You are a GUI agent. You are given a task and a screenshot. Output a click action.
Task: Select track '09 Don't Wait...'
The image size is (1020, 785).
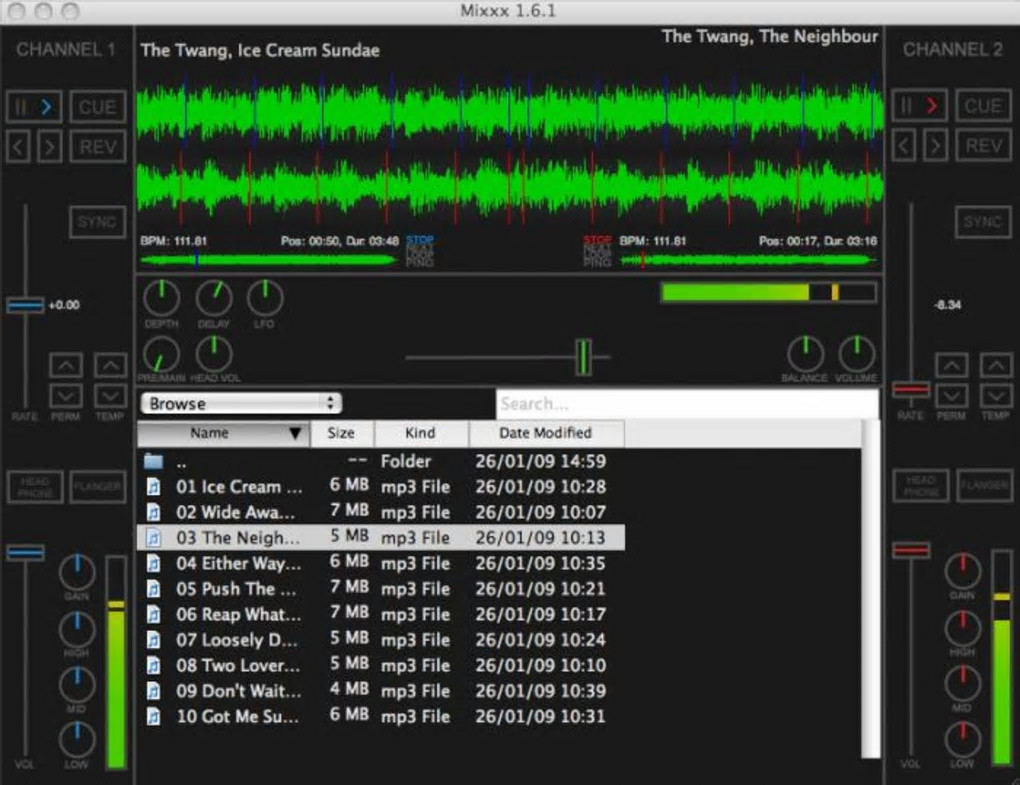381,691
